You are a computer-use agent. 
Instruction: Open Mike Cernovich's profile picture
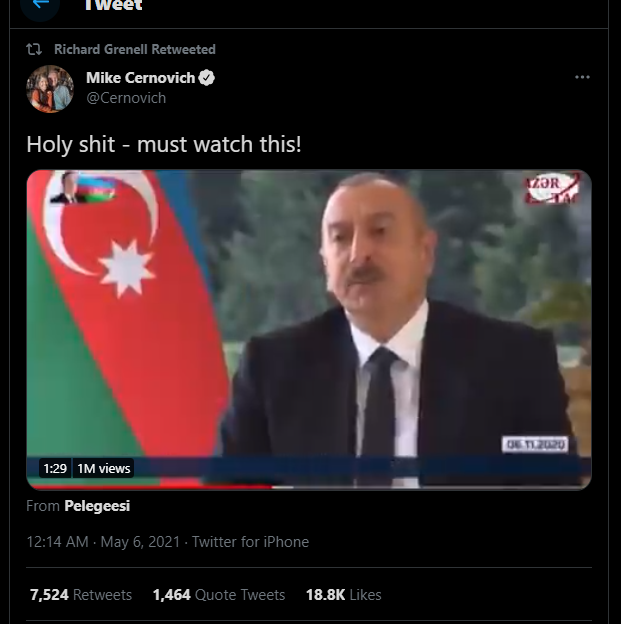[x=50, y=89]
